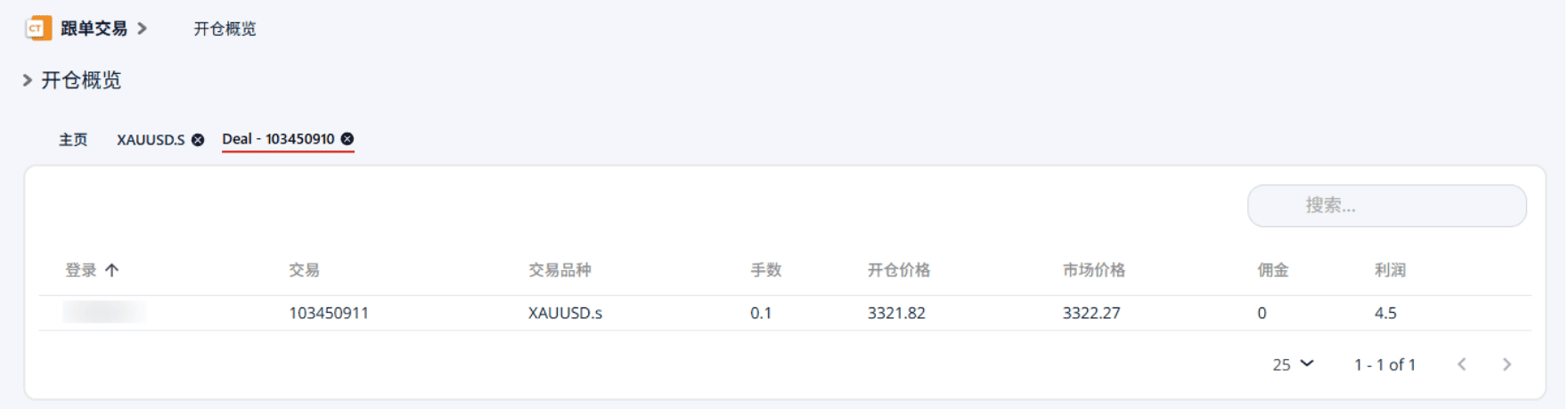Open 开仓概览 breadcrumb link

pos(225,29)
